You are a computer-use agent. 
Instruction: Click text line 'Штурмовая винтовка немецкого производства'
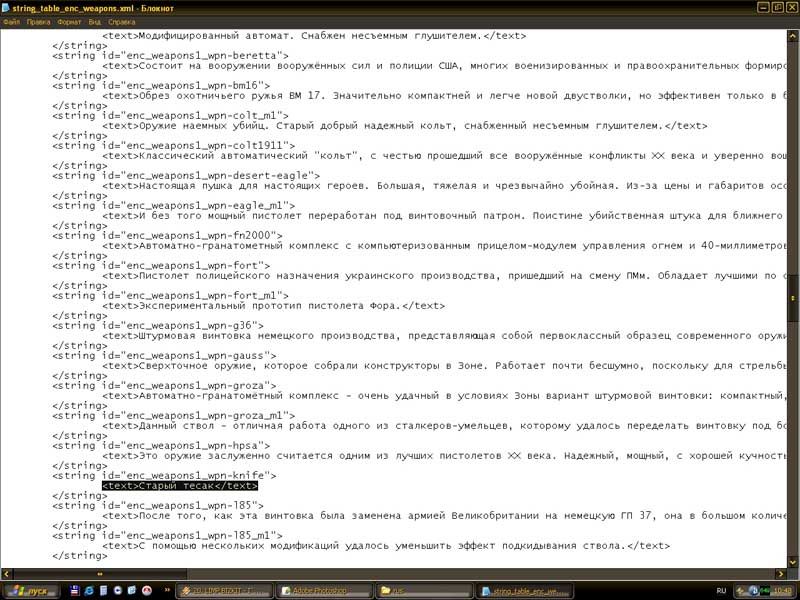pos(444,336)
